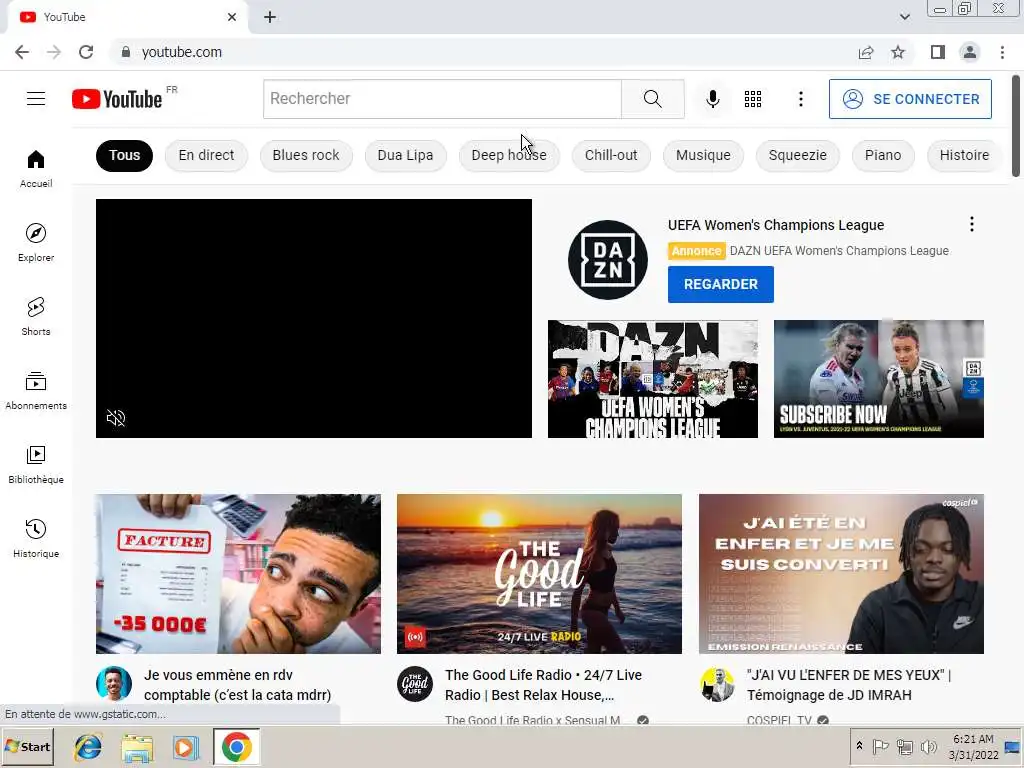Open the FACTURE -35 000€ video thumbnail
Screen dimensions: 1024x768
click(x=238, y=573)
